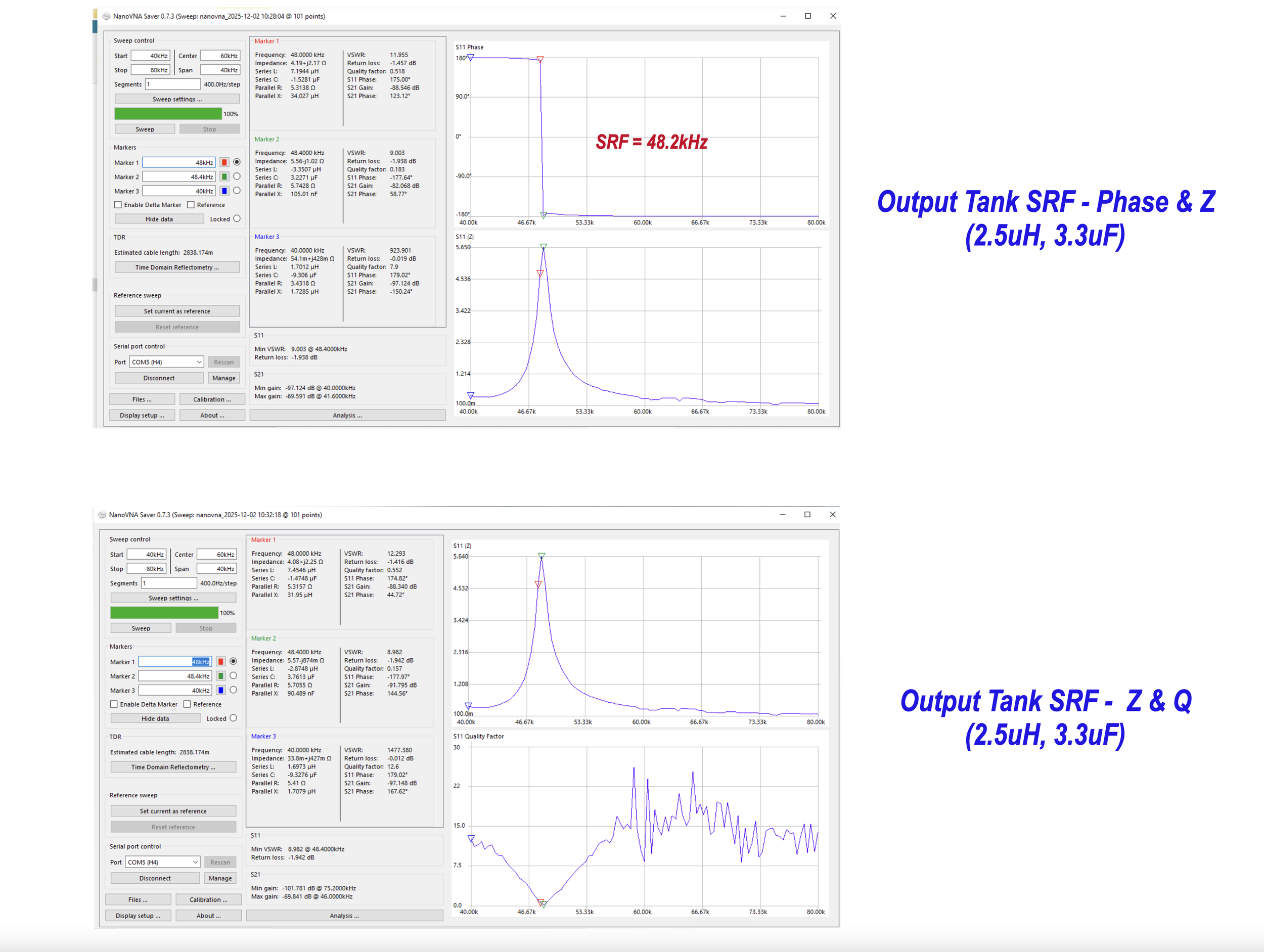Select Marker 2 as the active marker

pos(237,176)
